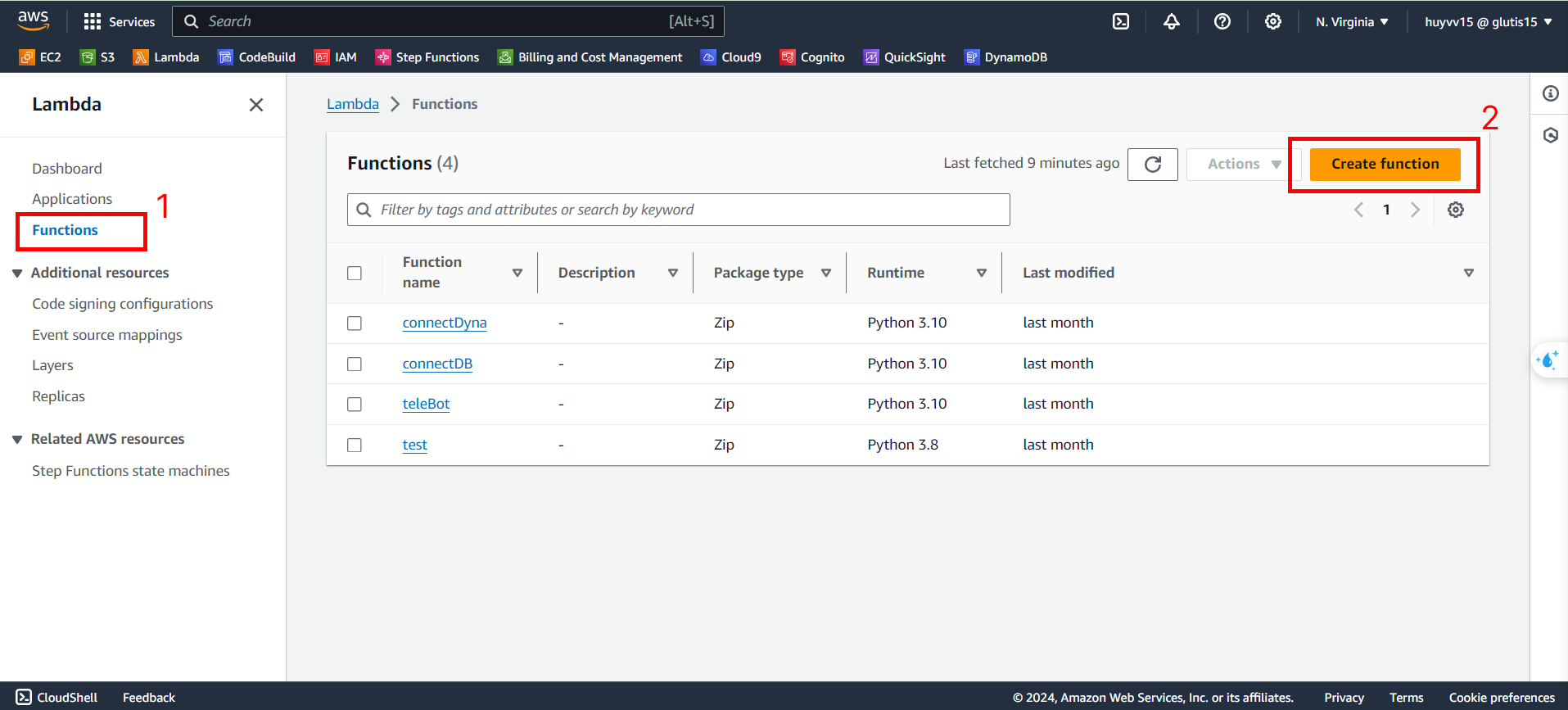Refresh the functions list

pos(1153,165)
